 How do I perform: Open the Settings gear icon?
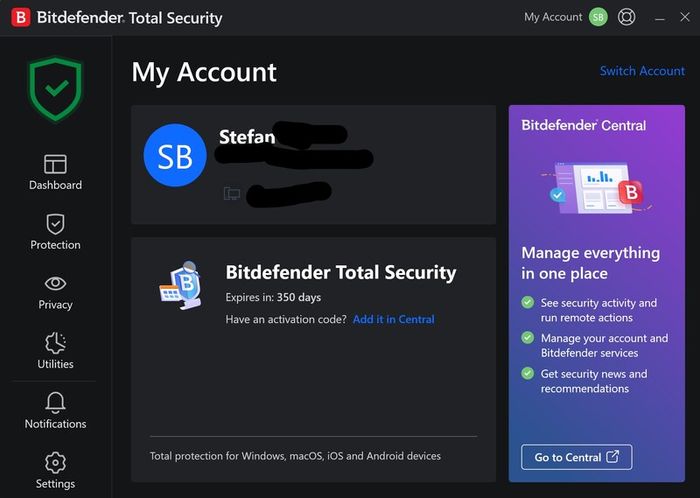55,463
